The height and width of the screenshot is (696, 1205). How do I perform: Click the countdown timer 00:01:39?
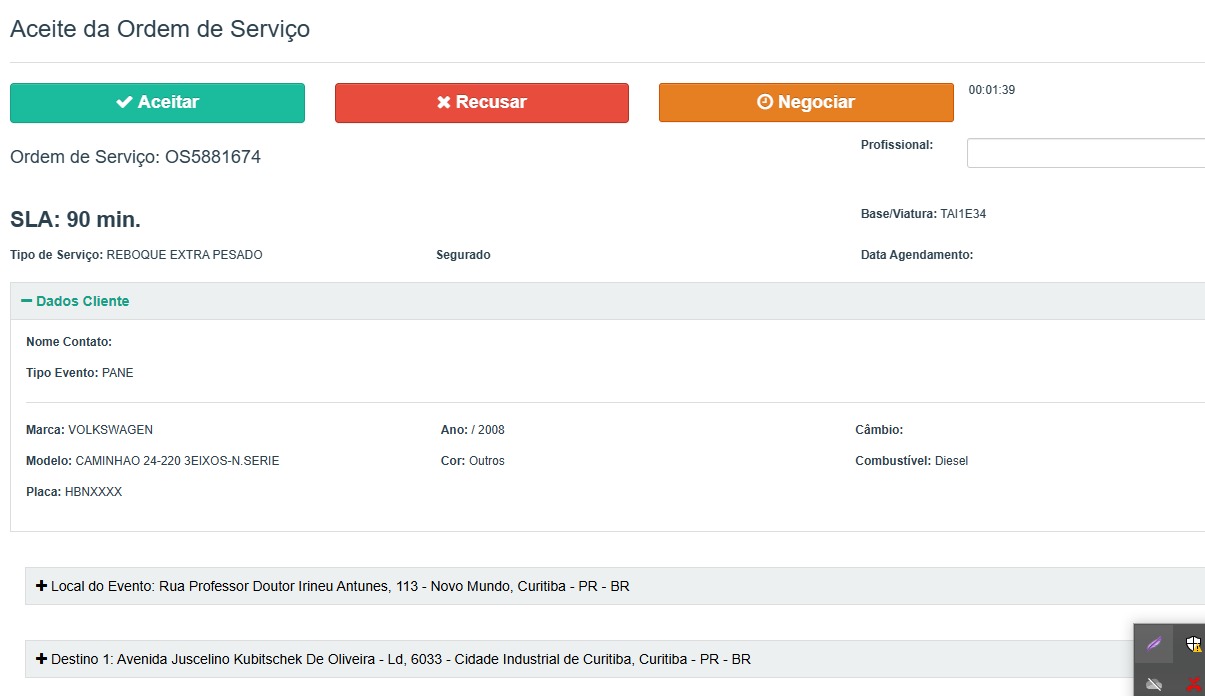point(992,90)
